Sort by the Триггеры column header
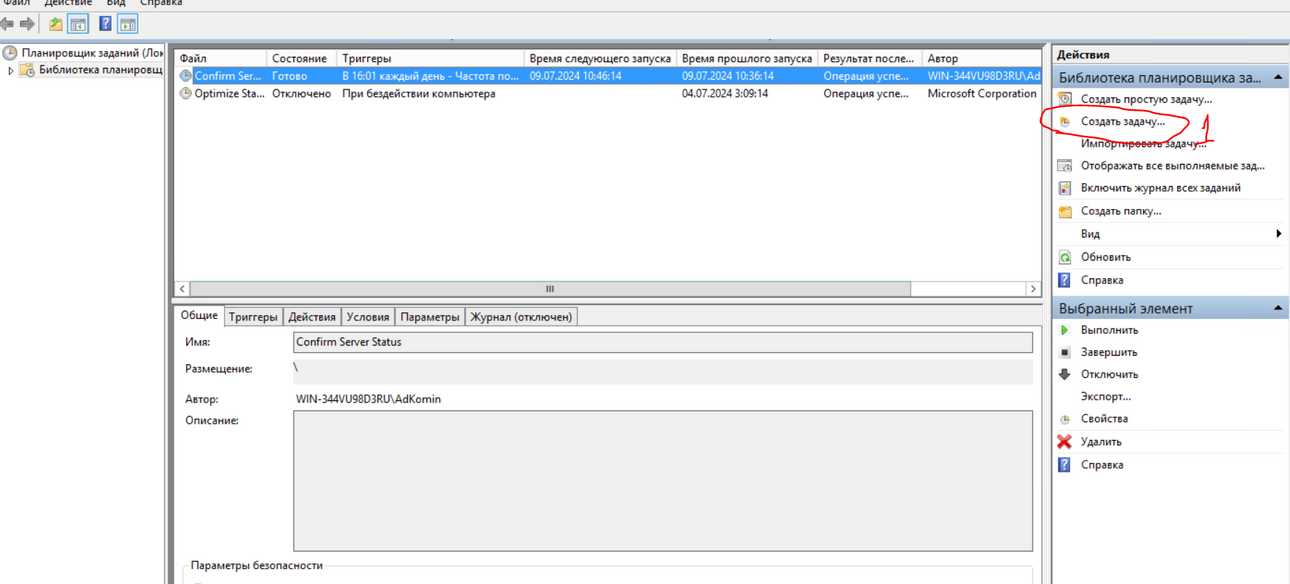Image resolution: width=1290 pixels, height=584 pixels. [x=430, y=58]
